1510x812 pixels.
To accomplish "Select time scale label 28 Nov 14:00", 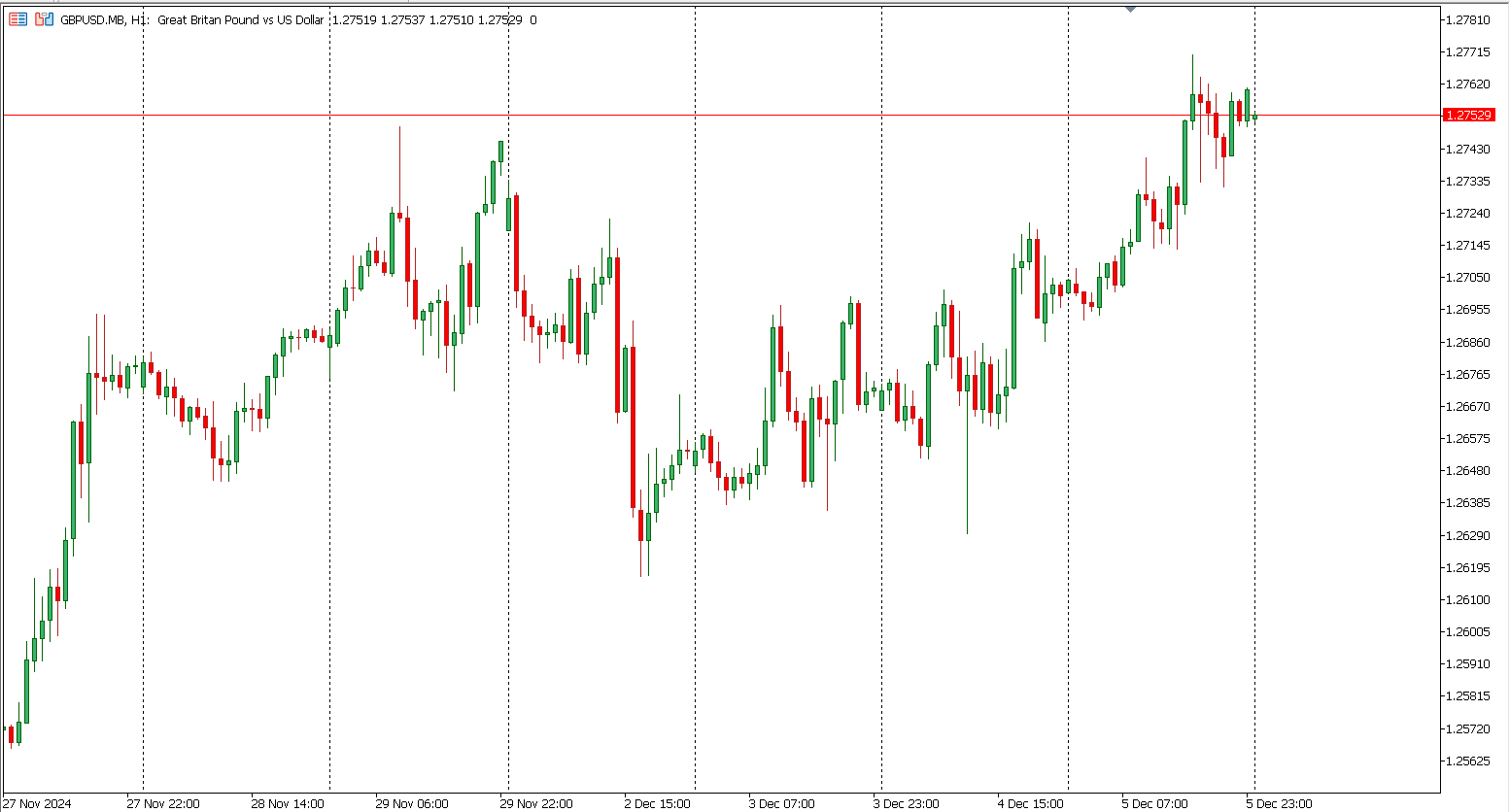I will coord(288,804).
